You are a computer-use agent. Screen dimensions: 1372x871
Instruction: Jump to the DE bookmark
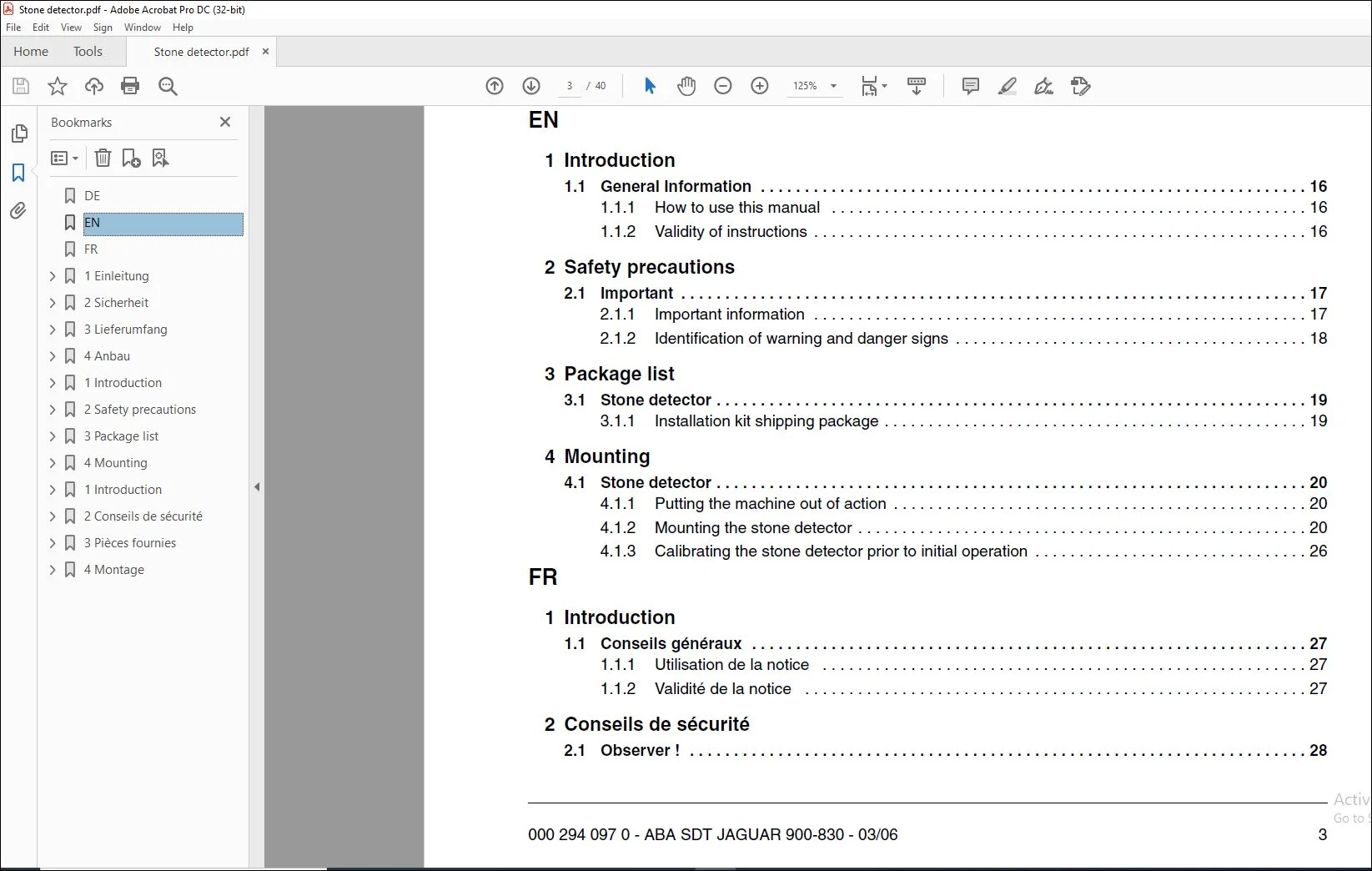click(92, 196)
